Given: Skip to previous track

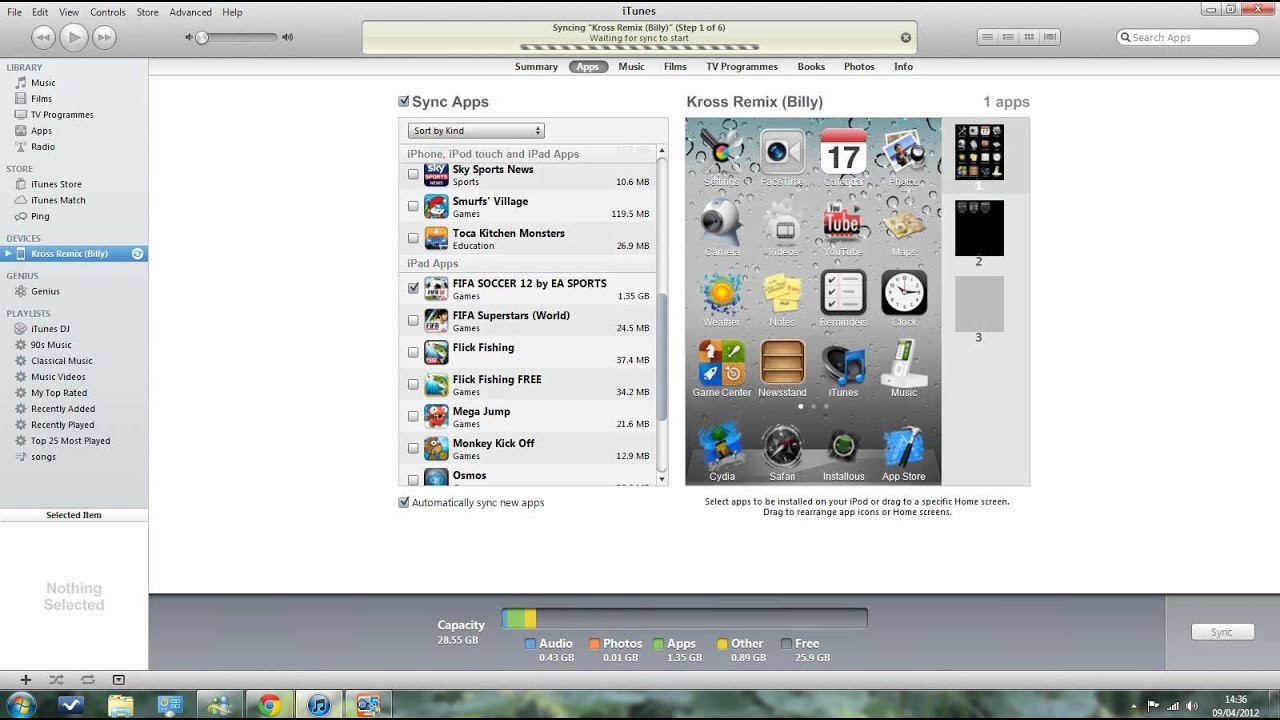Looking at the screenshot, I should (43, 38).
